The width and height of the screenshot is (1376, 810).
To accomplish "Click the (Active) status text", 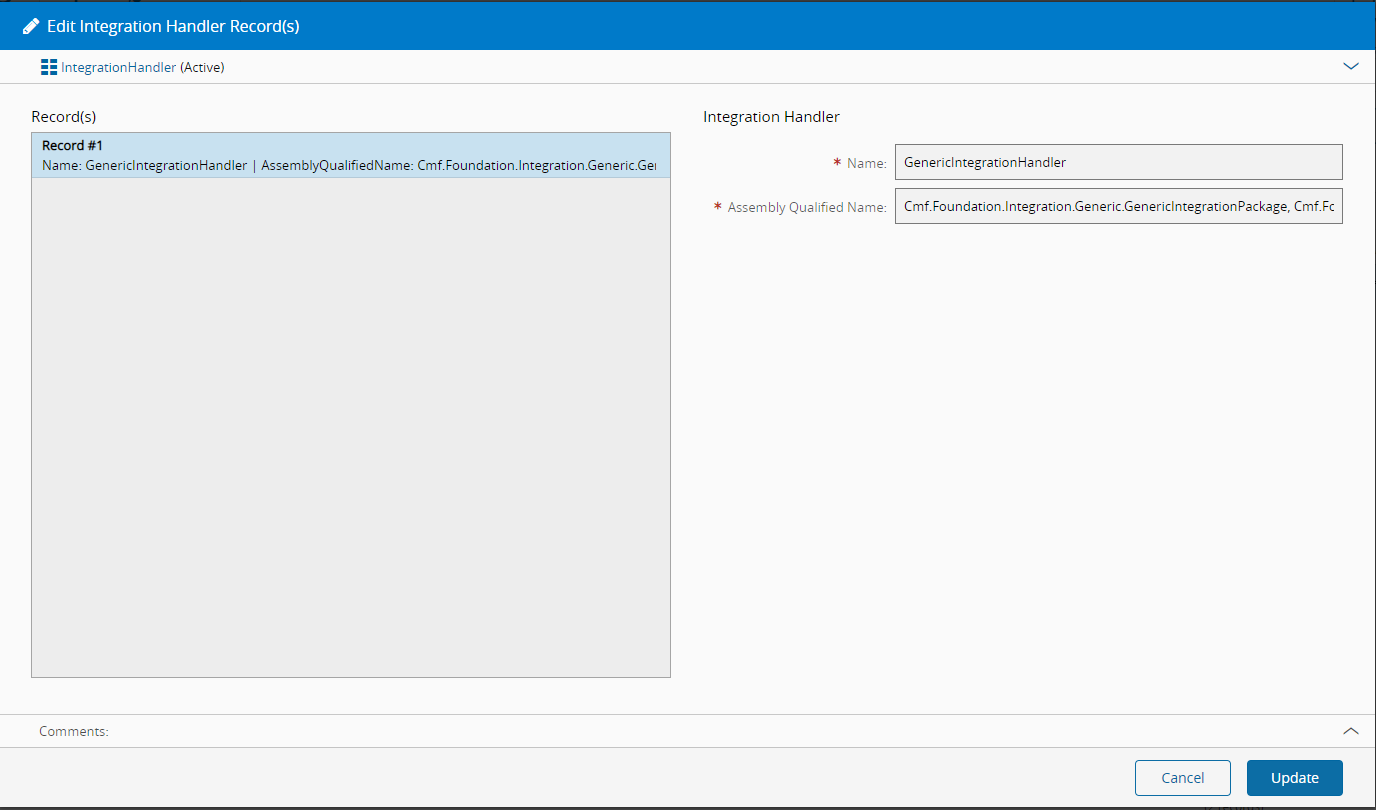I will (x=202, y=67).
